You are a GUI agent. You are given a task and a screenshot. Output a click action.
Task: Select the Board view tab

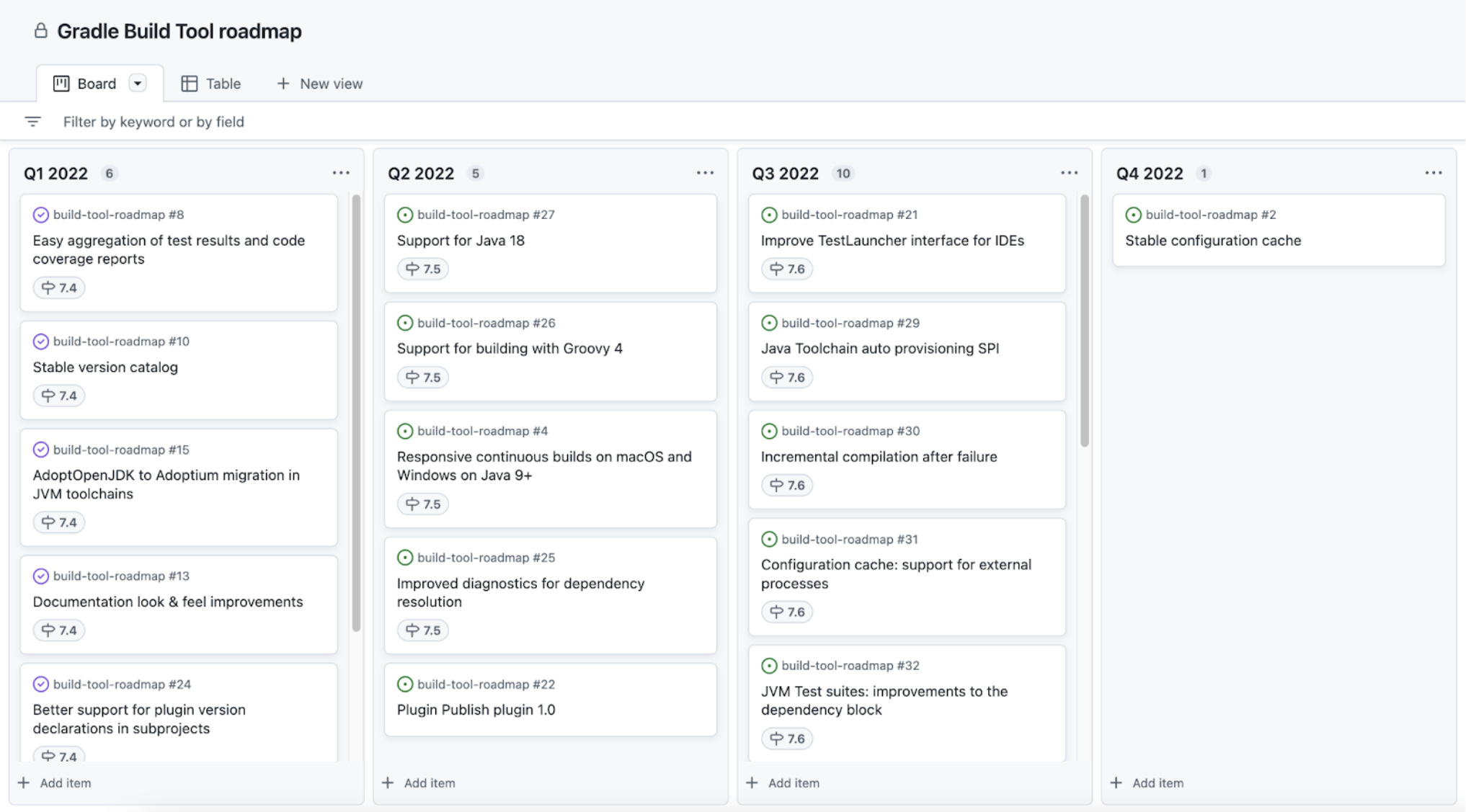pyautogui.click(x=85, y=84)
